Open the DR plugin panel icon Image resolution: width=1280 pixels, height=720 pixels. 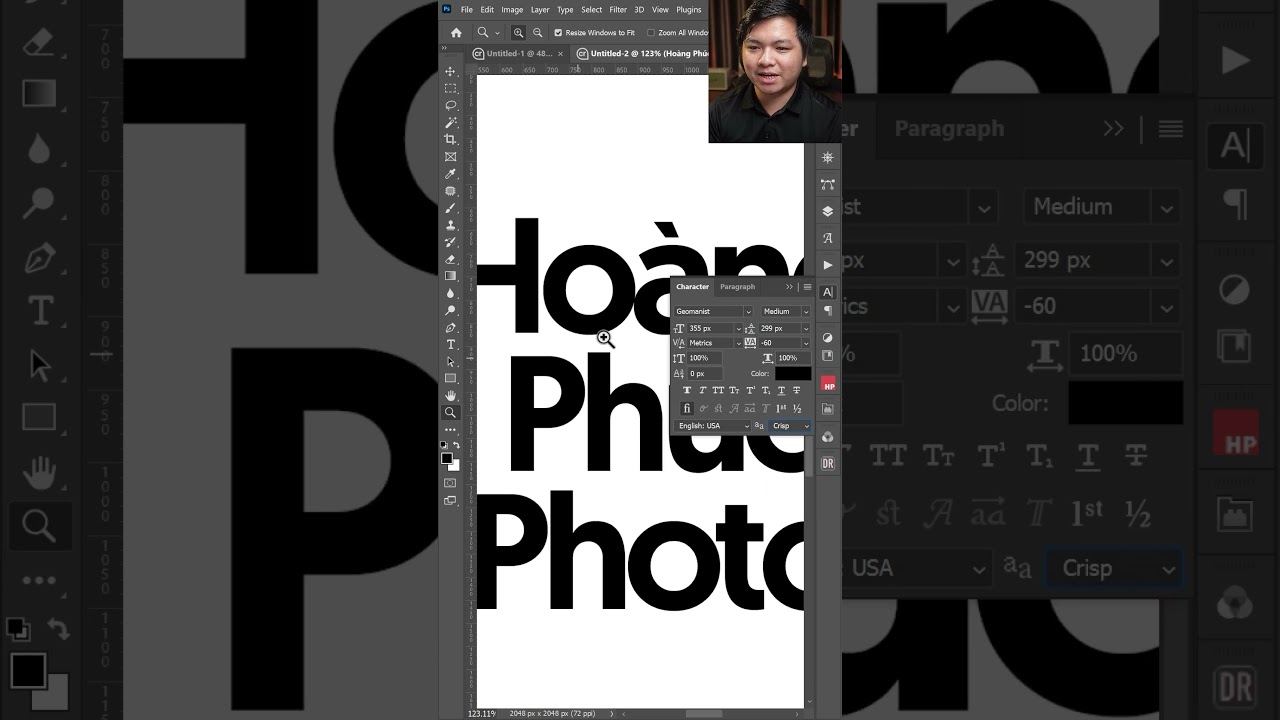(x=828, y=463)
